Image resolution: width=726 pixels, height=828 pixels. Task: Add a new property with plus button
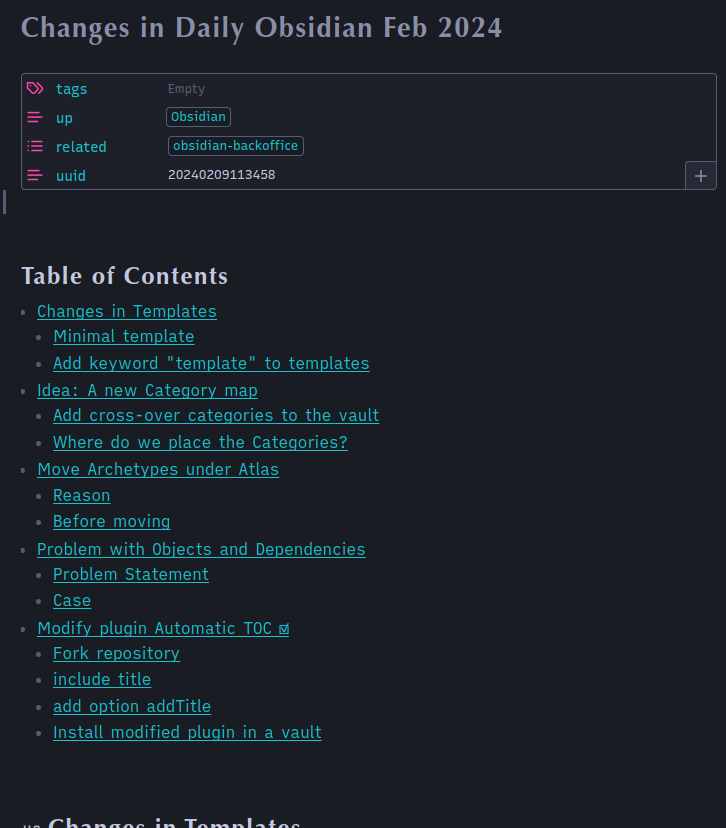click(701, 176)
